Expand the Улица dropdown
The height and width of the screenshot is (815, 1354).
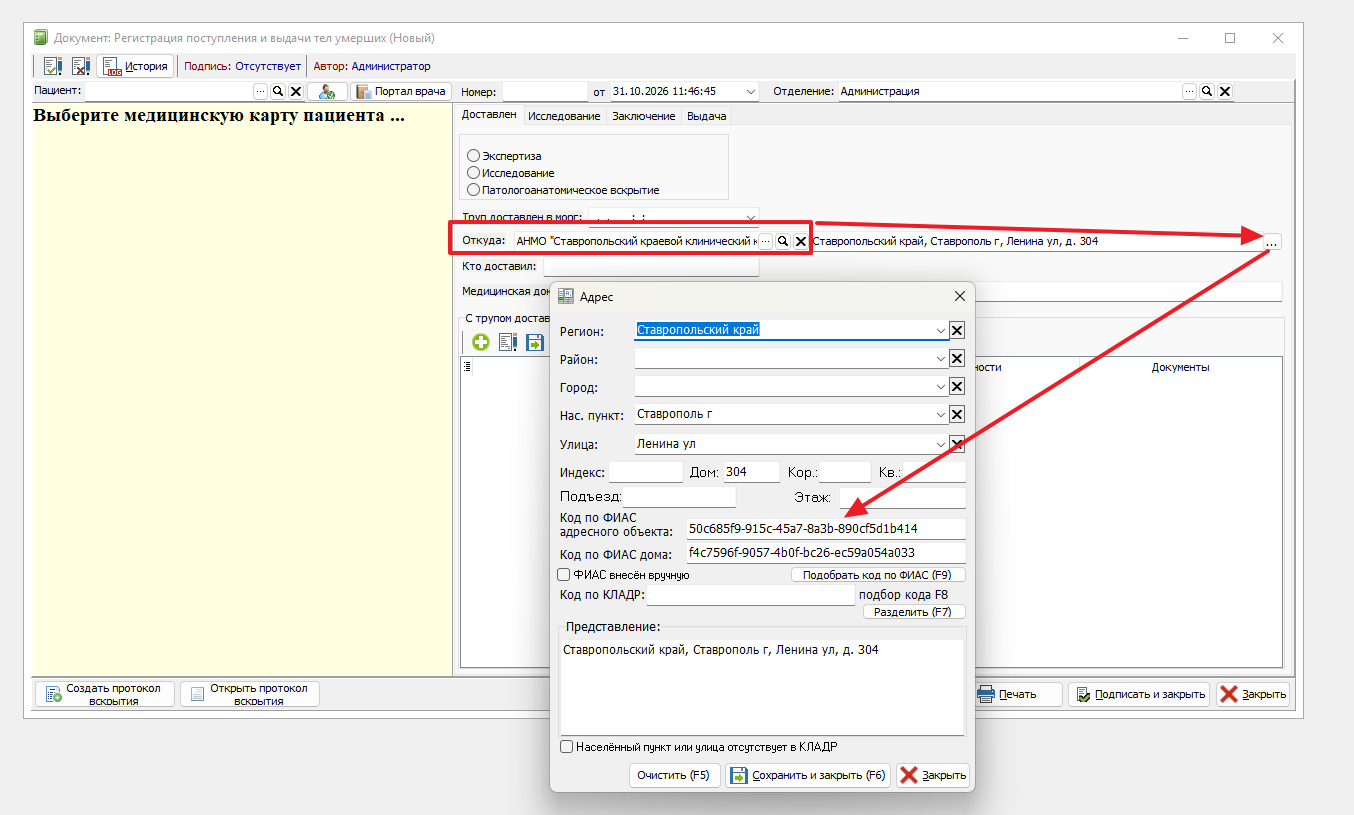click(941, 444)
